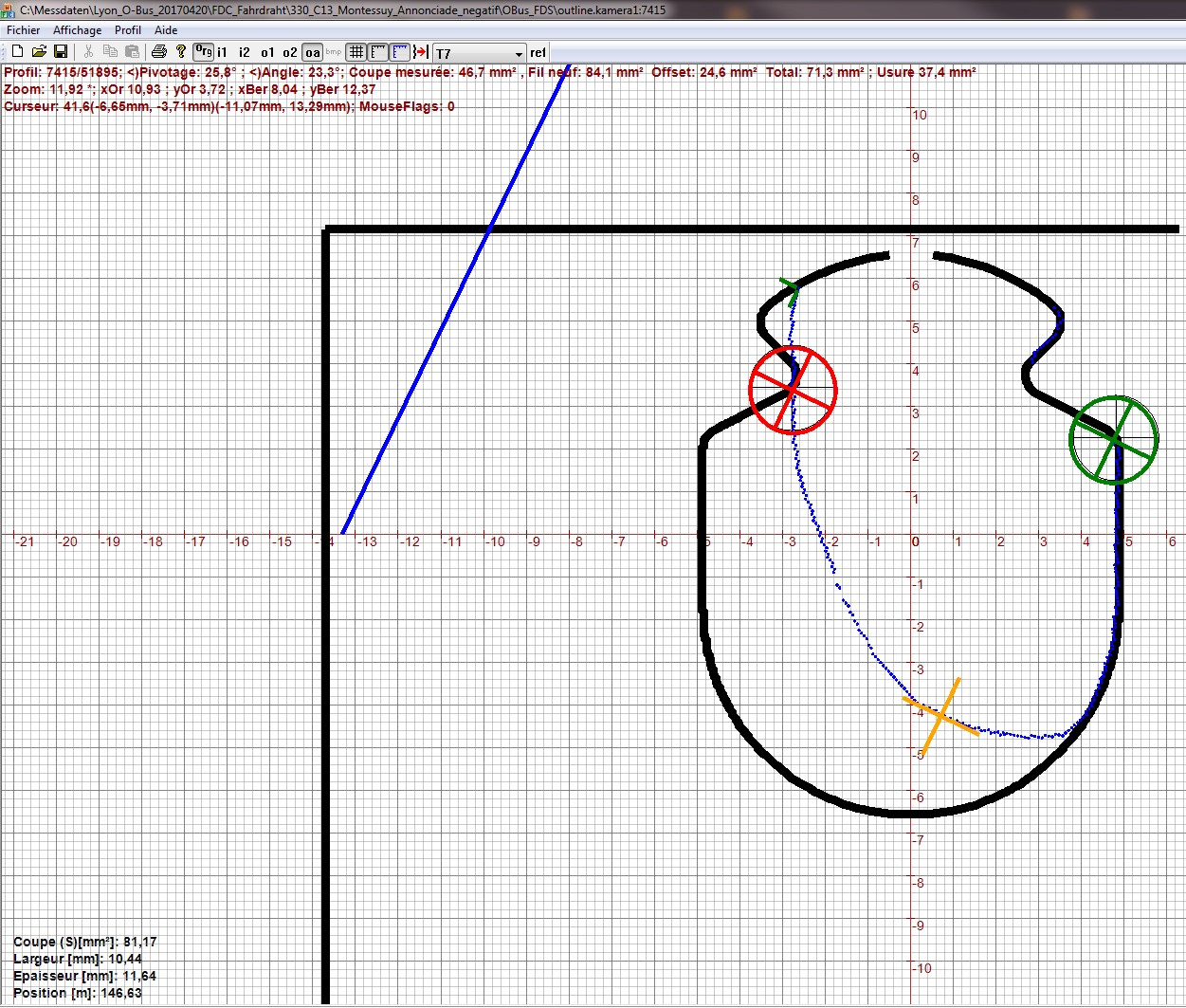The height and width of the screenshot is (1008, 1186).
Task: Open the Aide menu
Action: [x=166, y=30]
